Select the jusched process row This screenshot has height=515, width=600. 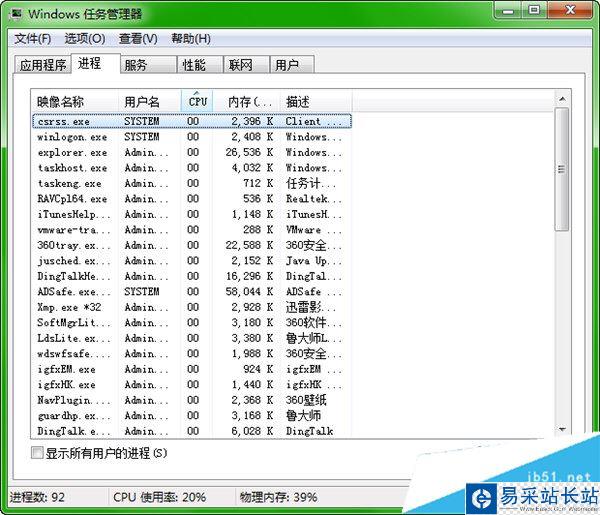click(192, 261)
